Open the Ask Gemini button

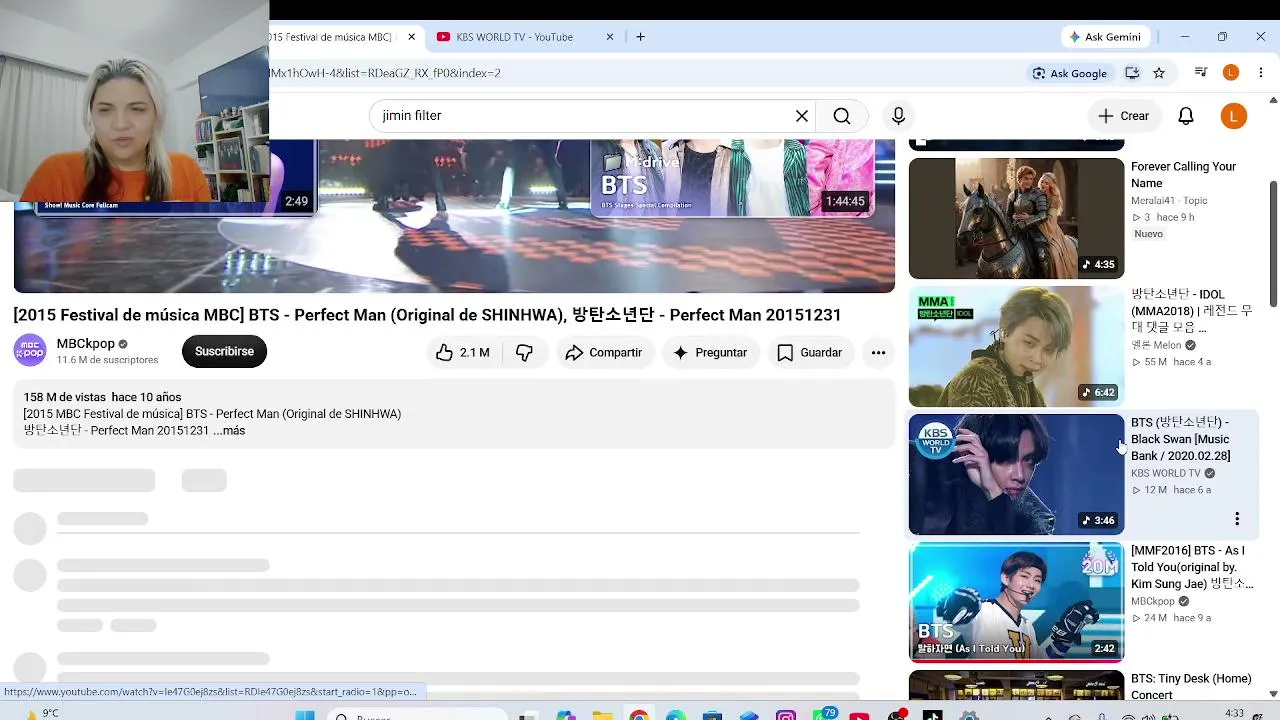point(1105,37)
